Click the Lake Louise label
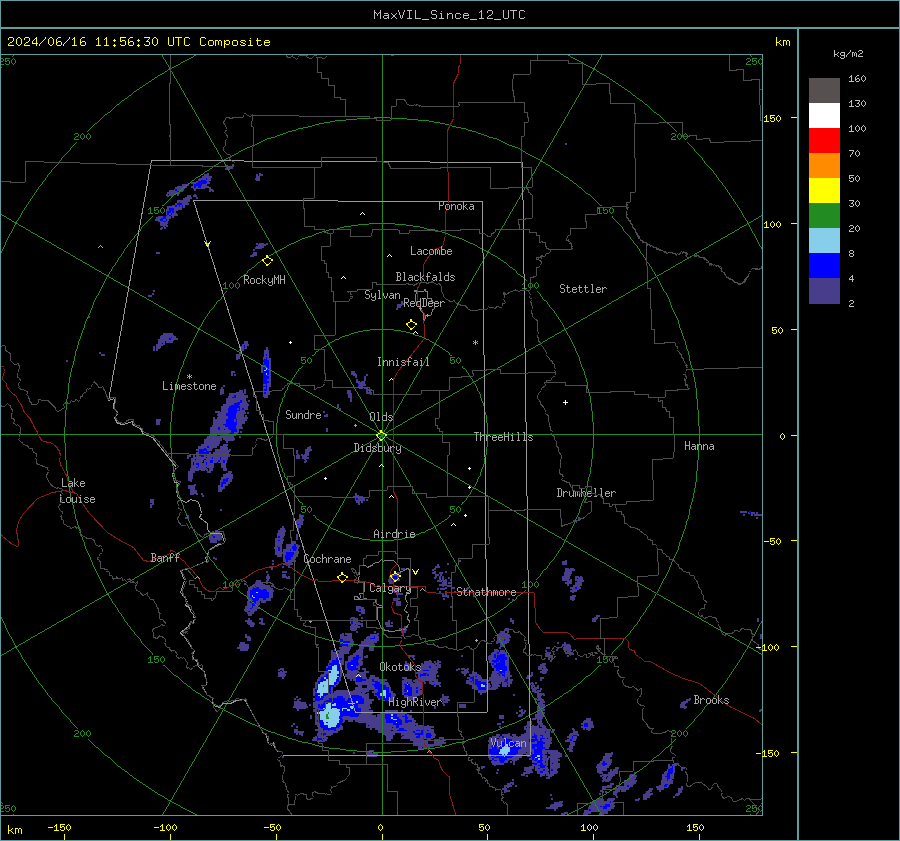 point(77,491)
